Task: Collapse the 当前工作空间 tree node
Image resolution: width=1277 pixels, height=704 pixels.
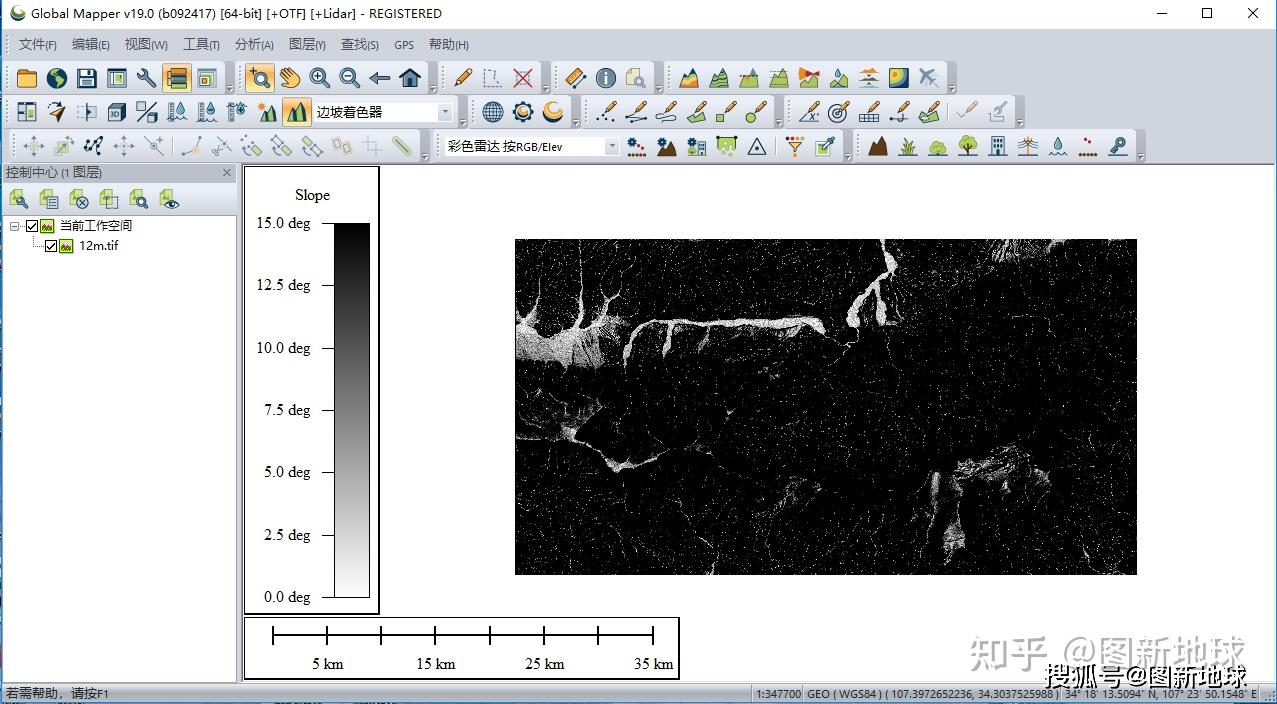Action: [x=15, y=226]
